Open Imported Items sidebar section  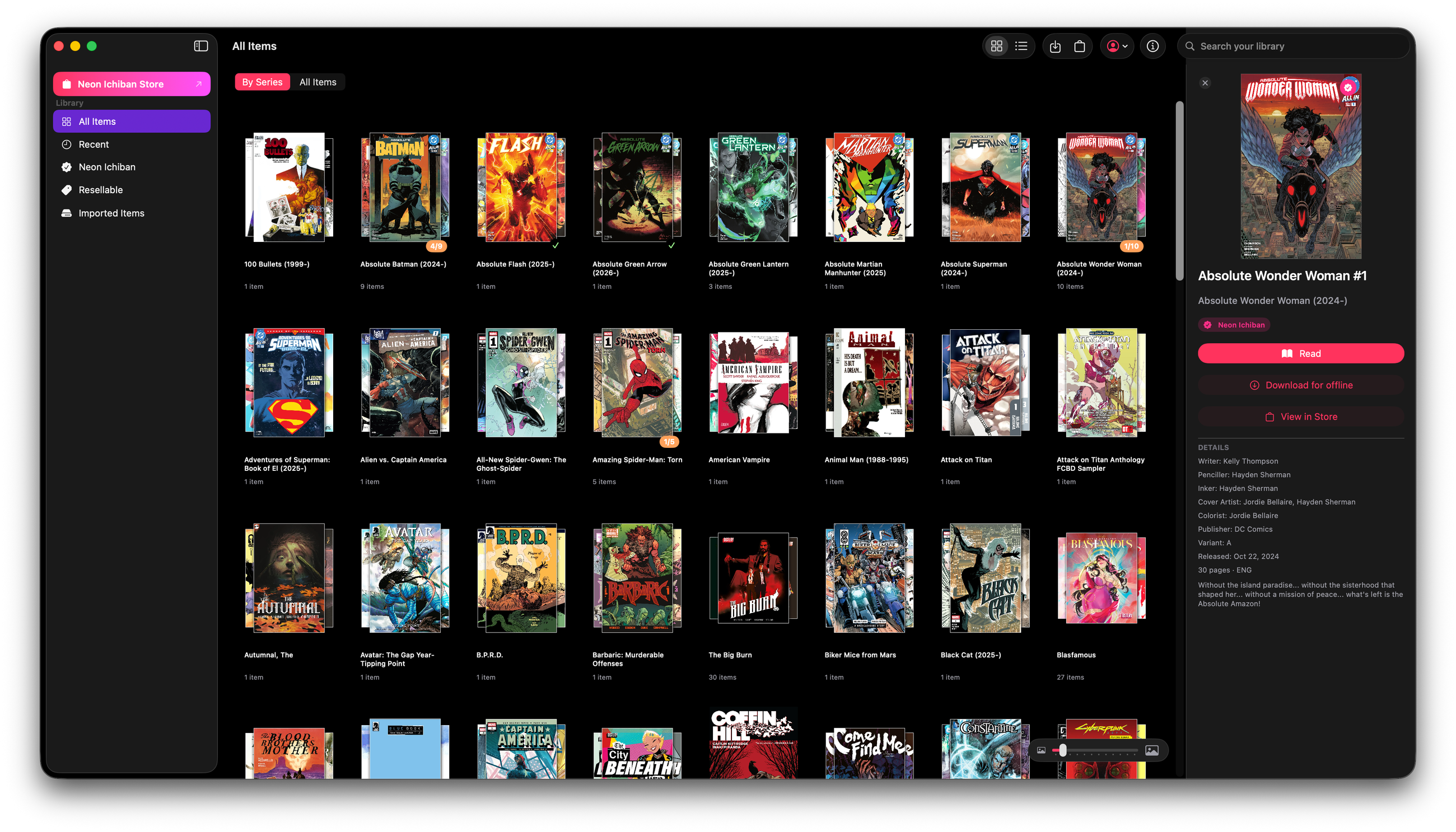tap(132, 213)
